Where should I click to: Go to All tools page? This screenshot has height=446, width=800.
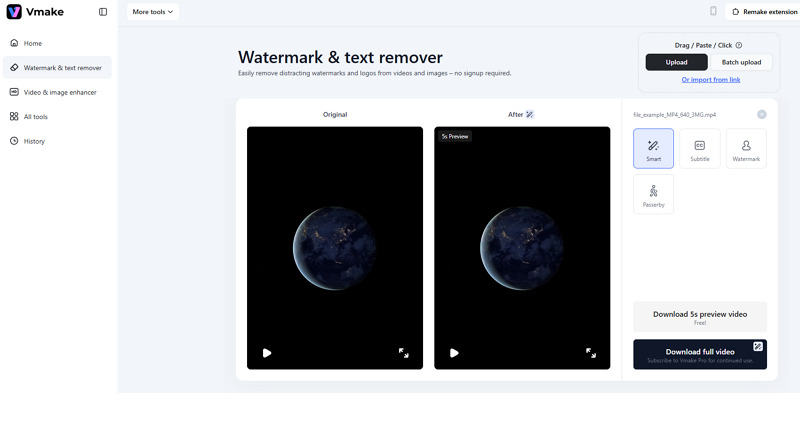57,116
